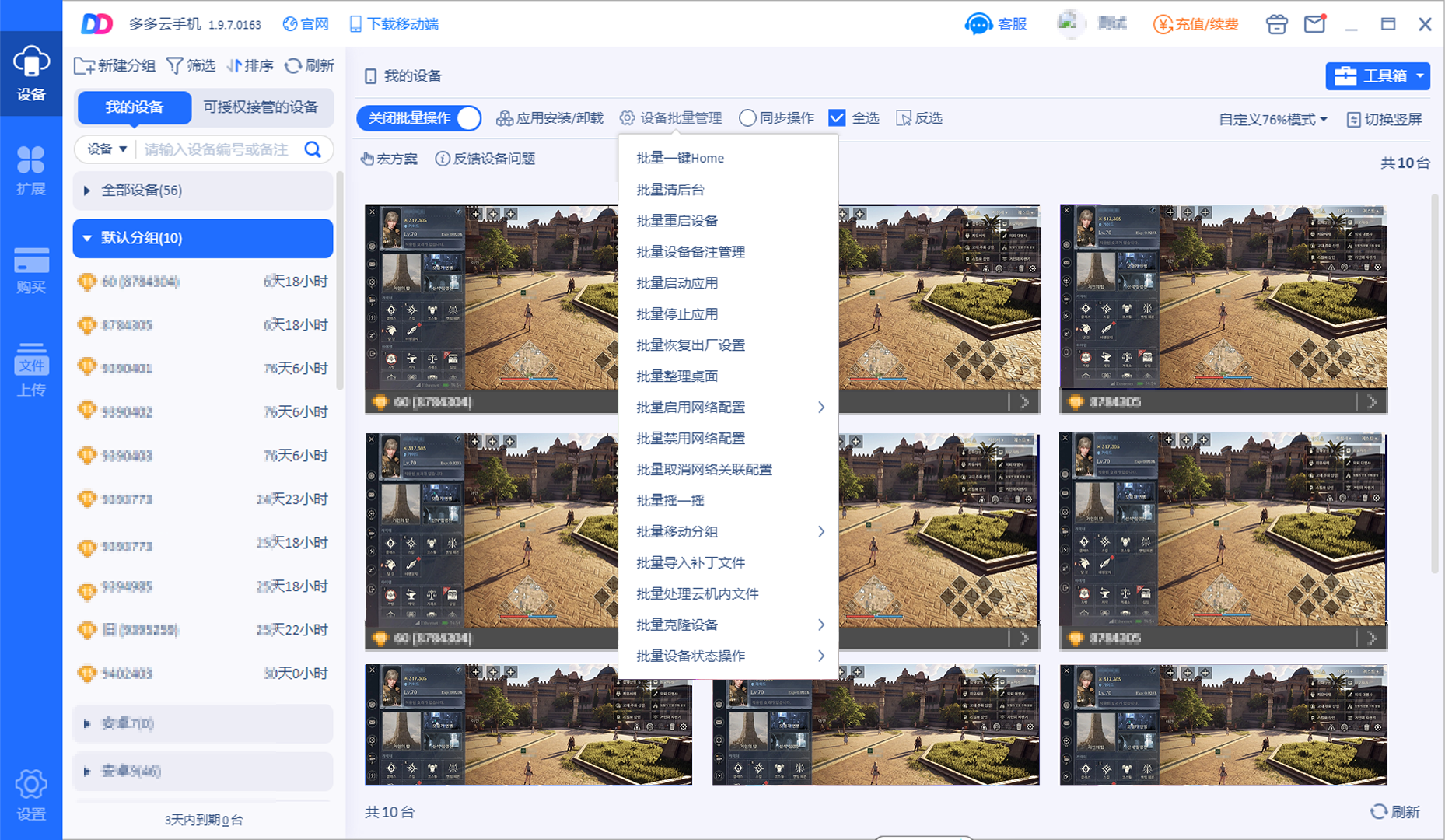1445x840 pixels.
Task: Click the diamond icon on the 30天0小时 row
Action: coord(87,674)
